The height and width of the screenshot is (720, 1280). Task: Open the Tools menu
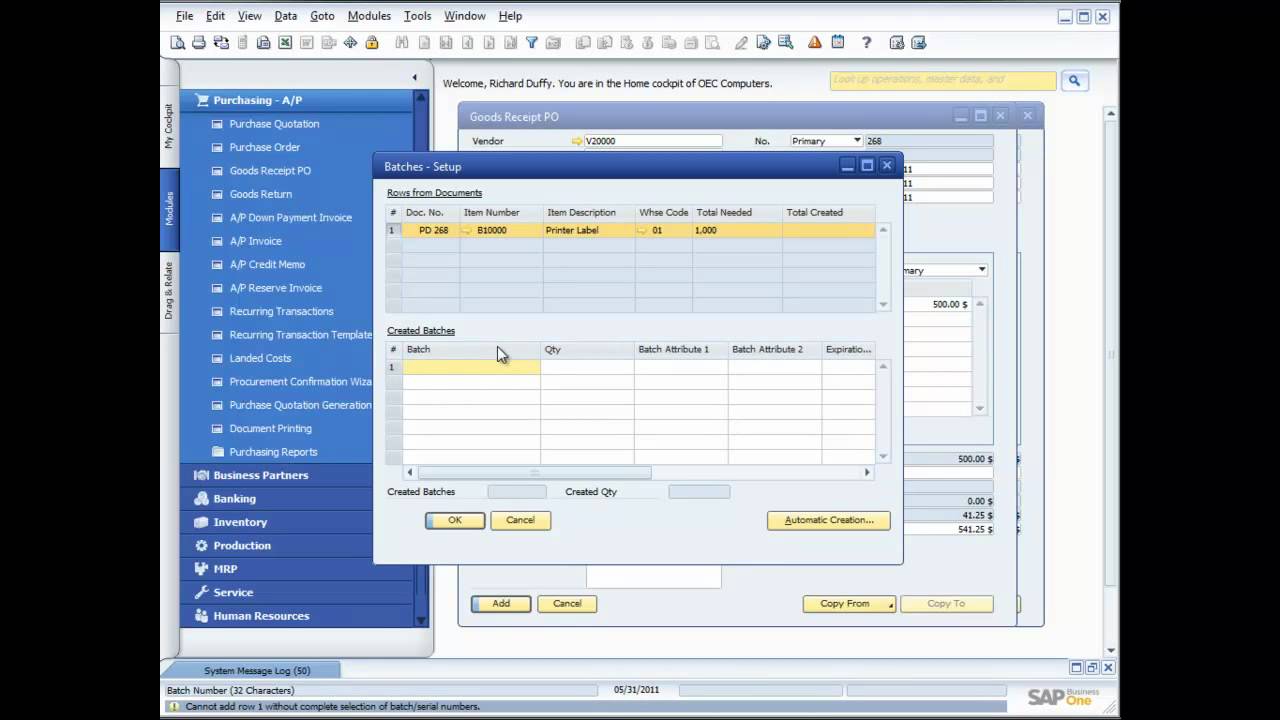(x=417, y=16)
